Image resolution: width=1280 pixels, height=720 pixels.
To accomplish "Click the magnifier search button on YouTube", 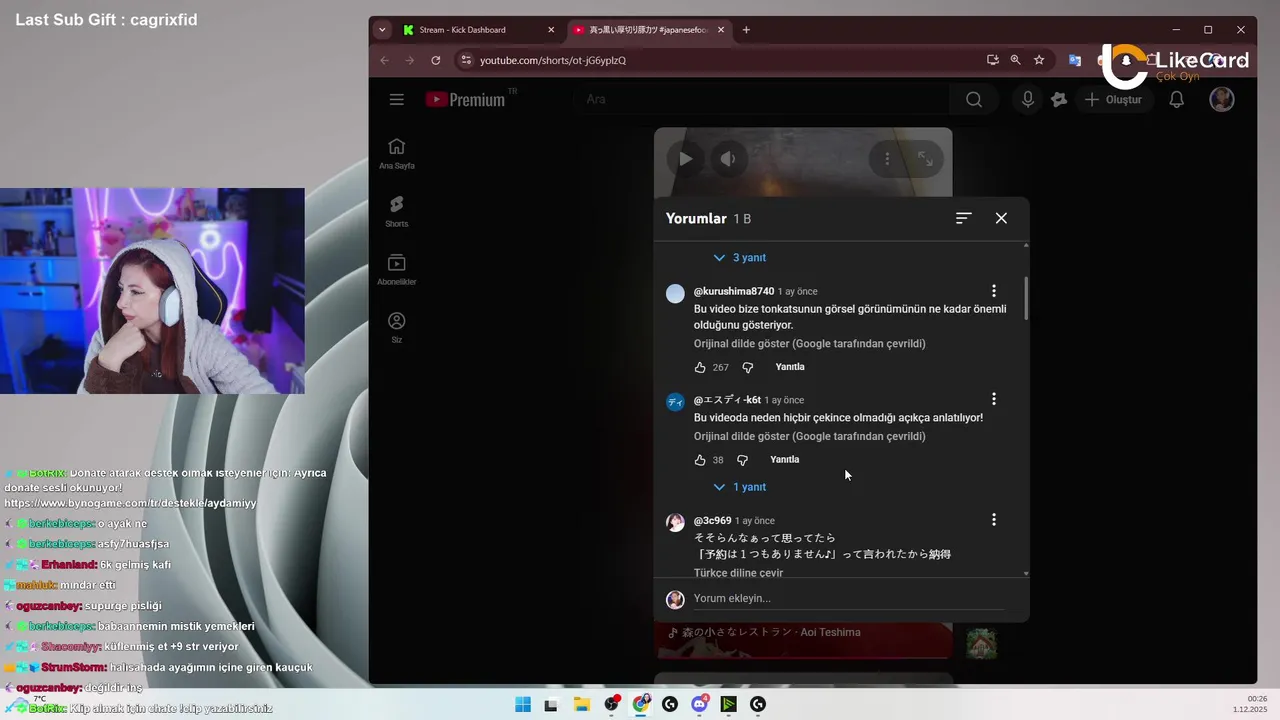I will (x=974, y=99).
